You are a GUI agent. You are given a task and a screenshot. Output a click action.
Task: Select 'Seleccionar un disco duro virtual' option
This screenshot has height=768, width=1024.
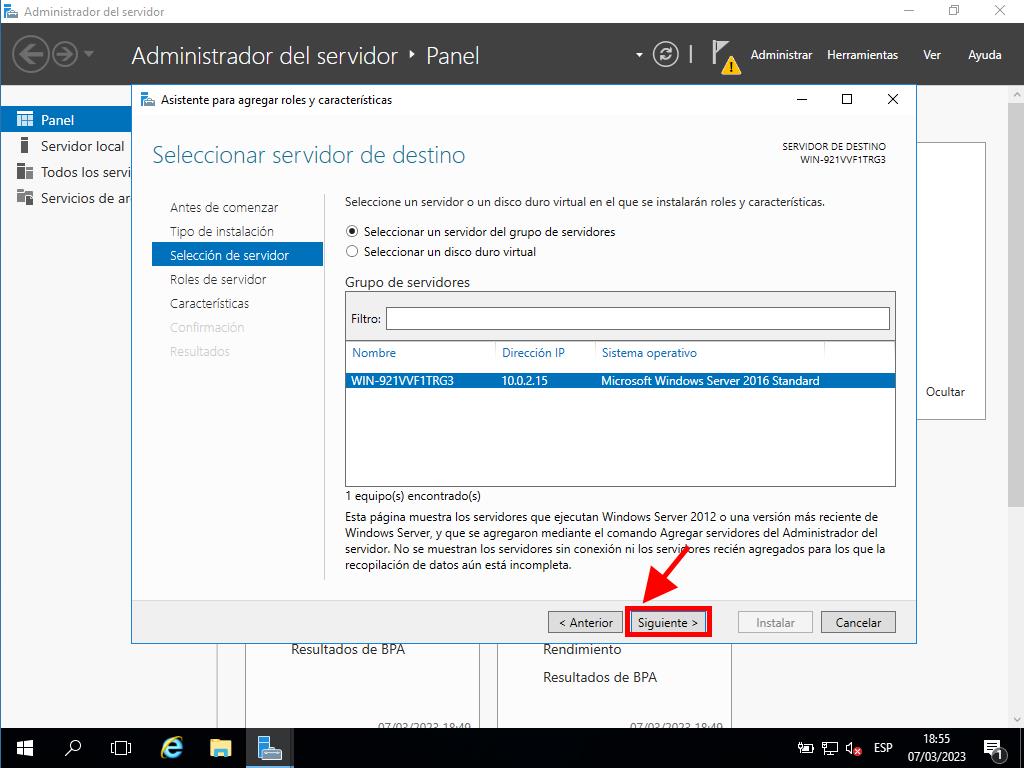coord(352,252)
